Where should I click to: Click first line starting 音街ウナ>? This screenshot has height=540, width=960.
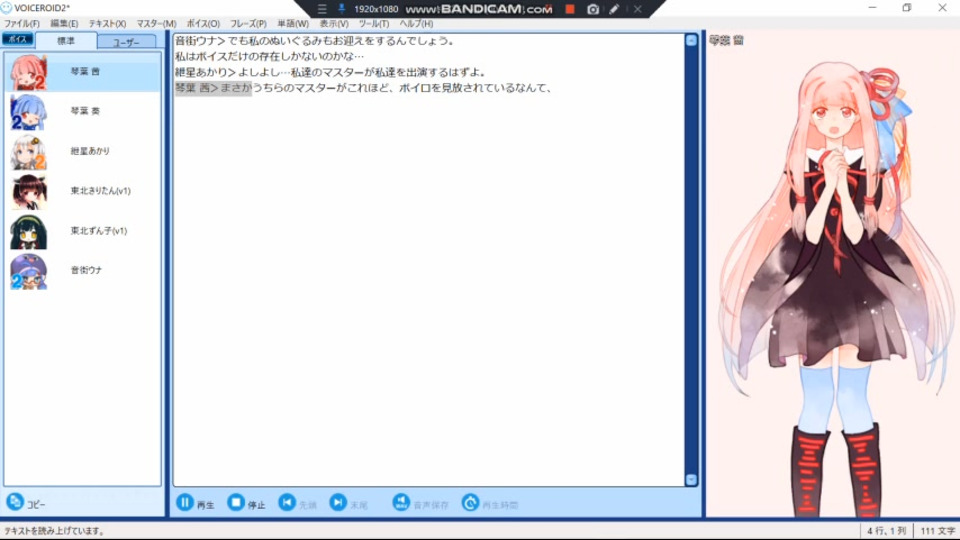click(x=315, y=41)
